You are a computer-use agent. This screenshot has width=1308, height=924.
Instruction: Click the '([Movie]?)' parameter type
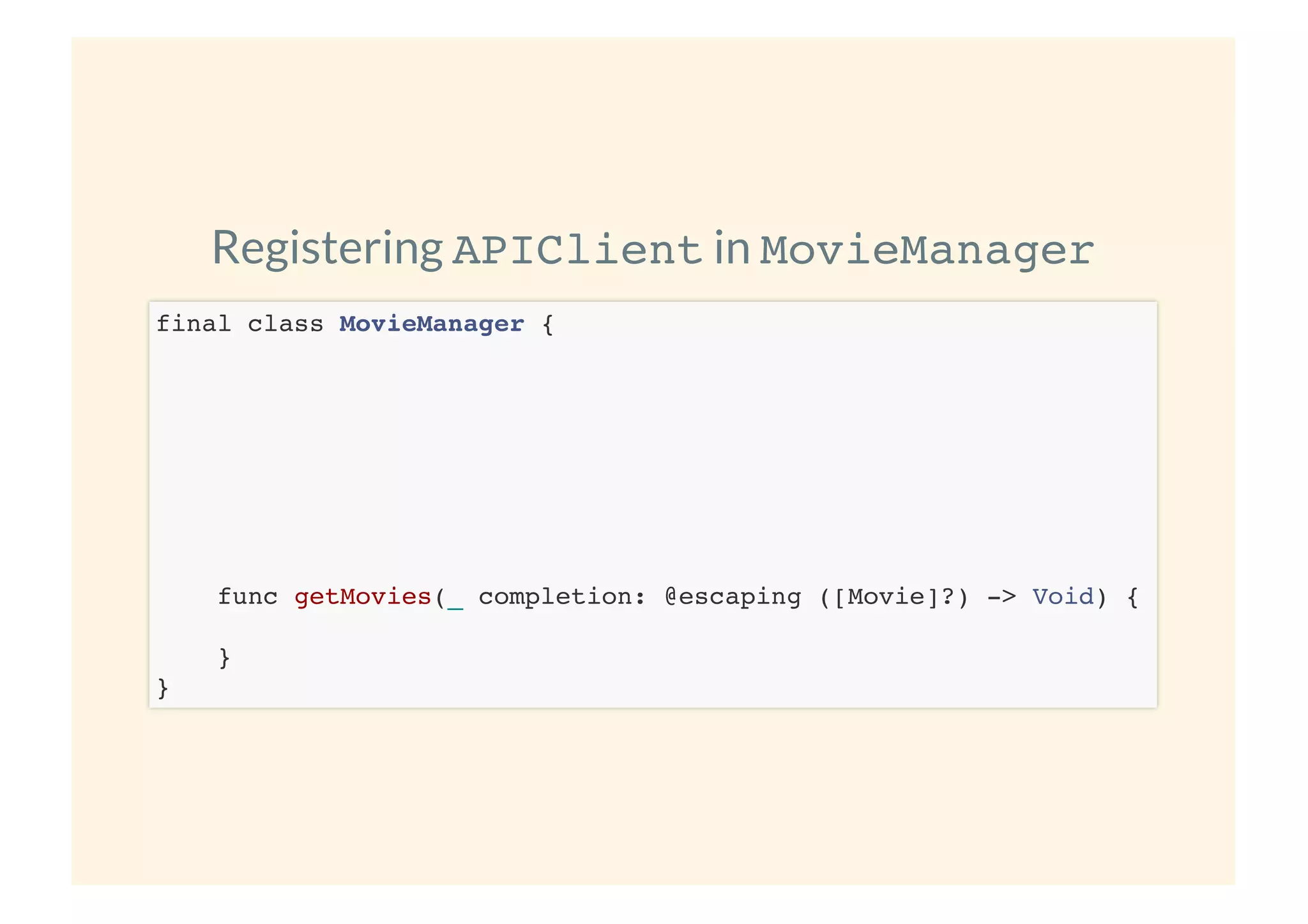(894, 598)
